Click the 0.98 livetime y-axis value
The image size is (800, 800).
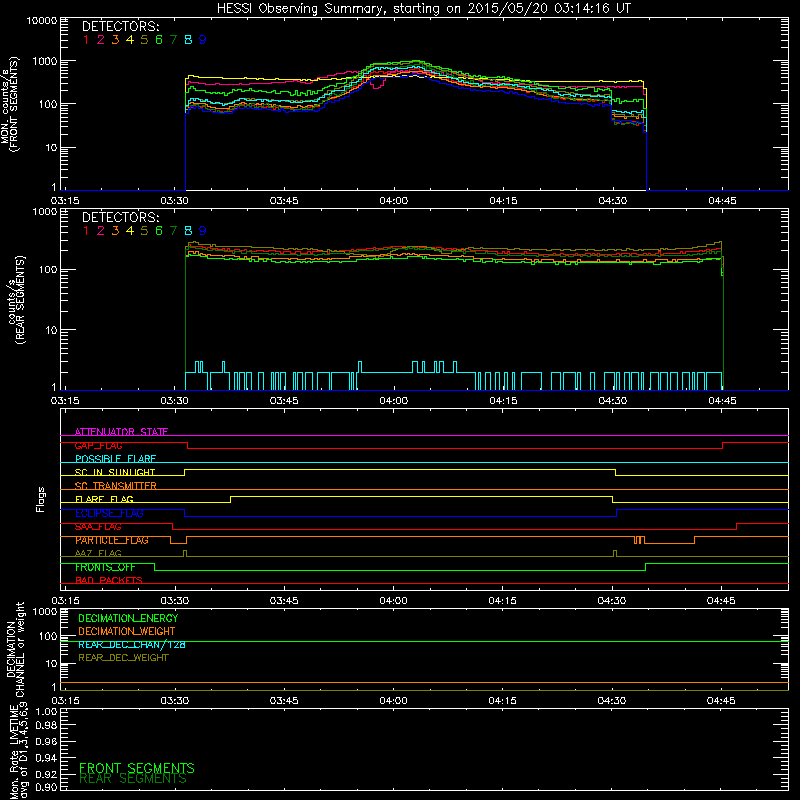point(46,725)
